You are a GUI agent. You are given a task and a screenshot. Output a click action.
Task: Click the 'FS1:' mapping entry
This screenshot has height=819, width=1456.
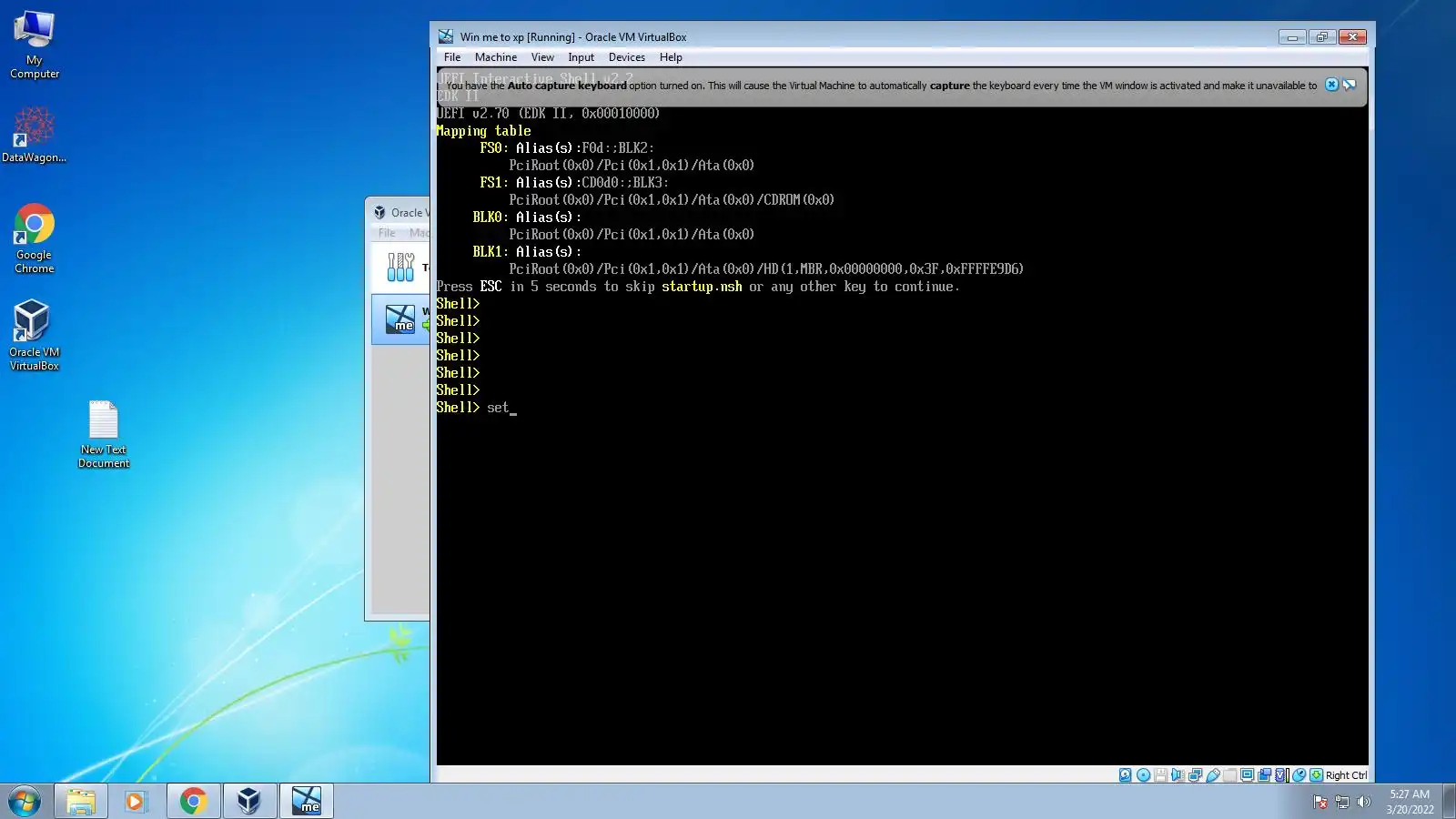click(494, 183)
